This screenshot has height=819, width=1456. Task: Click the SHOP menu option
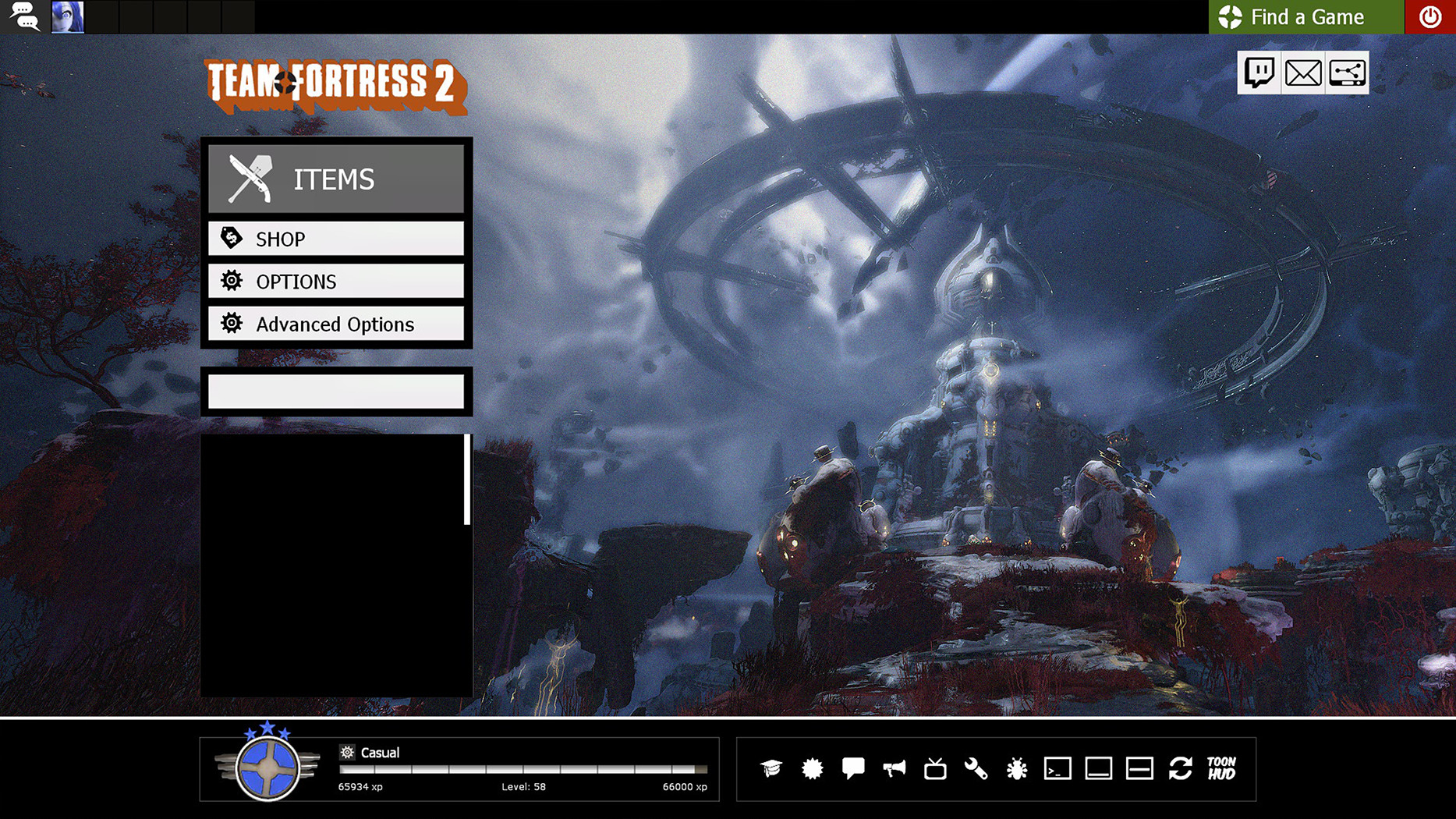[335, 239]
